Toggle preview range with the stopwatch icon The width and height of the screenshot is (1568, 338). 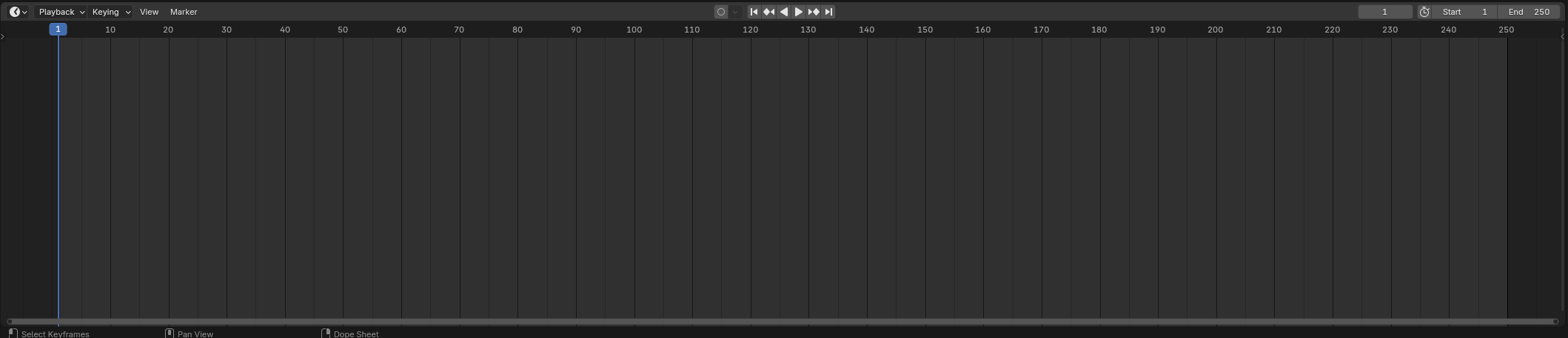1424,12
